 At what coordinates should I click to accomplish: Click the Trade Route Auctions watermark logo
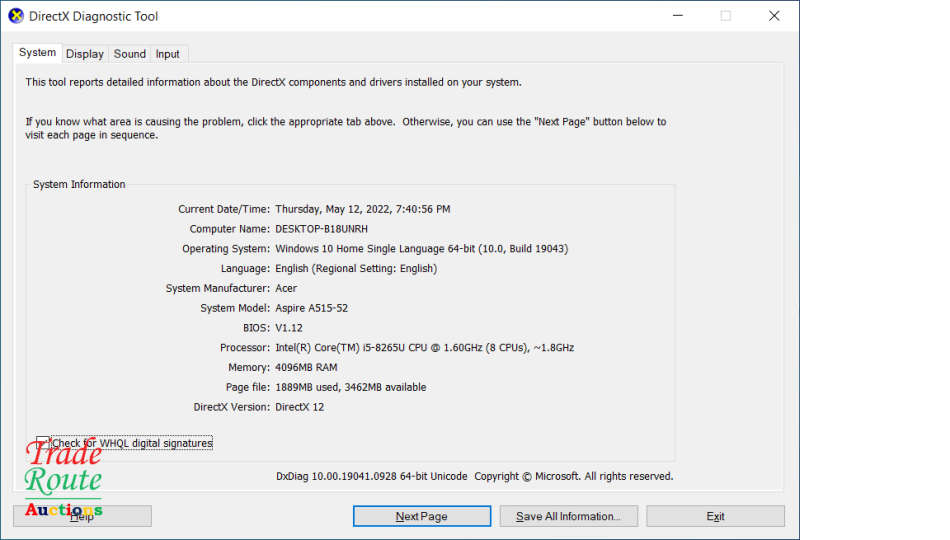[x=64, y=480]
